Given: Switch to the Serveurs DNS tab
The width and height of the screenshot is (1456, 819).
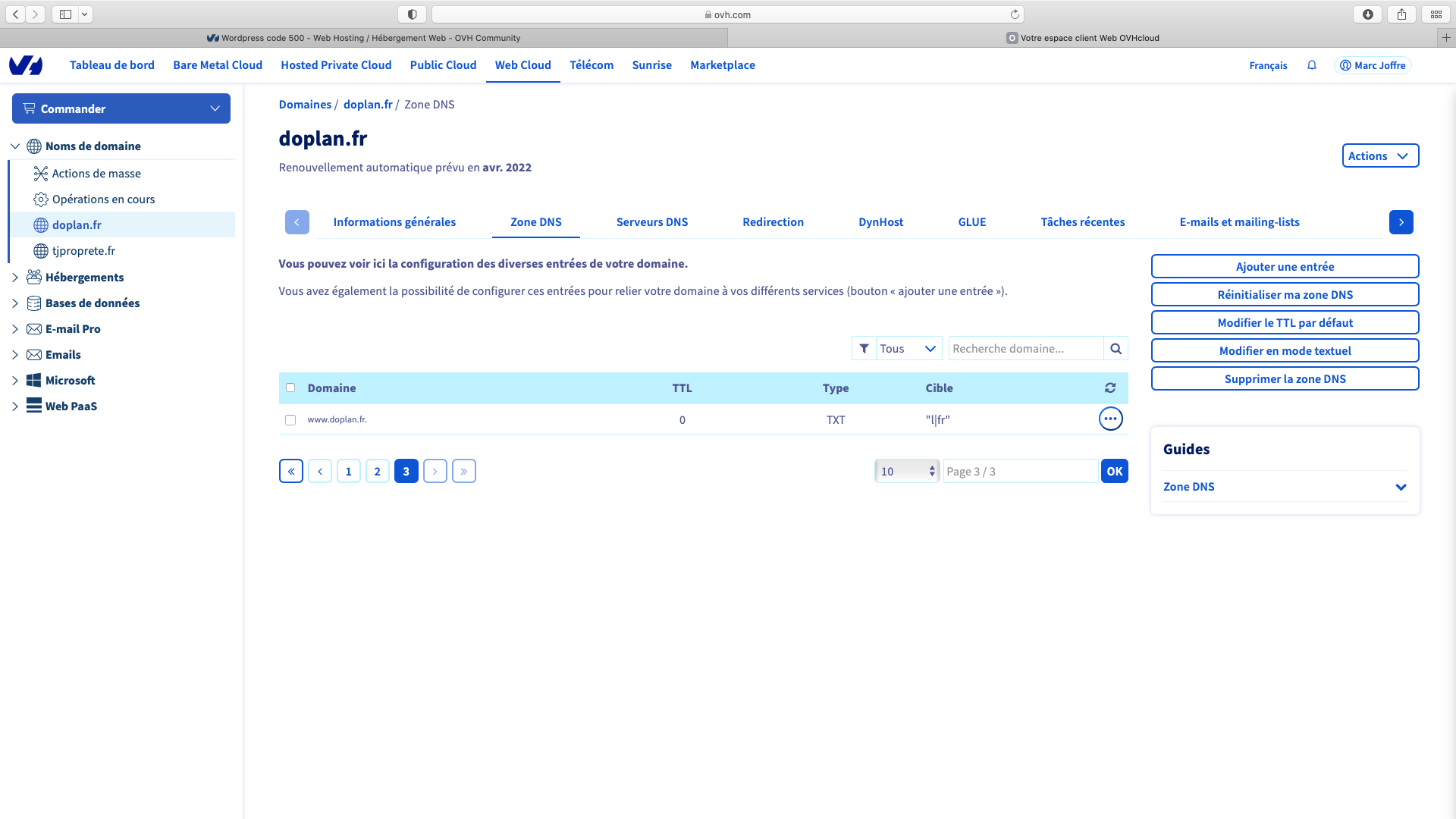Looking at the screenshot, I should pos(652,222).
